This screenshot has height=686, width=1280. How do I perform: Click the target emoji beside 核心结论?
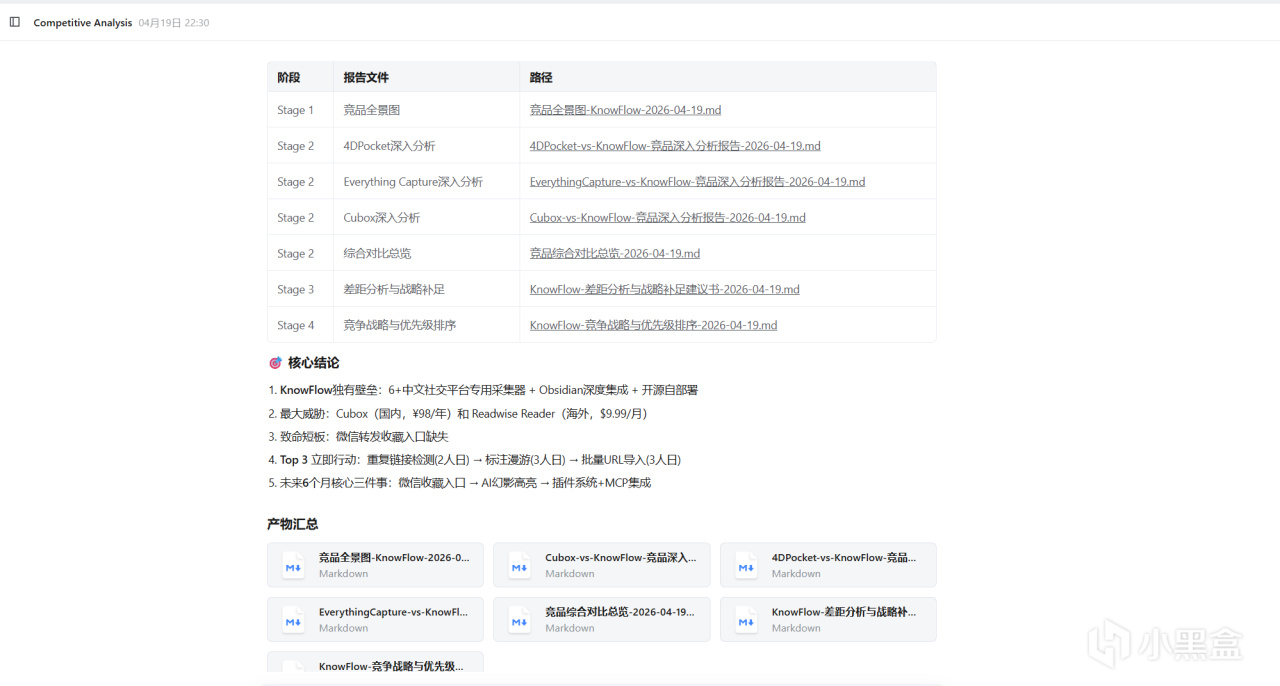point(275,363)
